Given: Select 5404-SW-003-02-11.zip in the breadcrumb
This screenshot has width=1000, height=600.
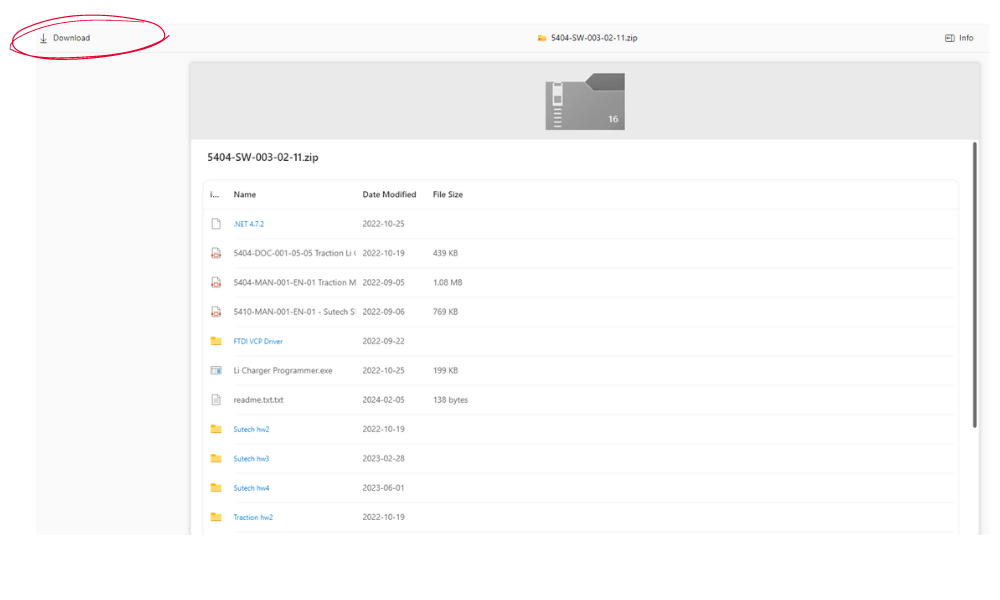Looking at the screenshot, I should point(593,37).
